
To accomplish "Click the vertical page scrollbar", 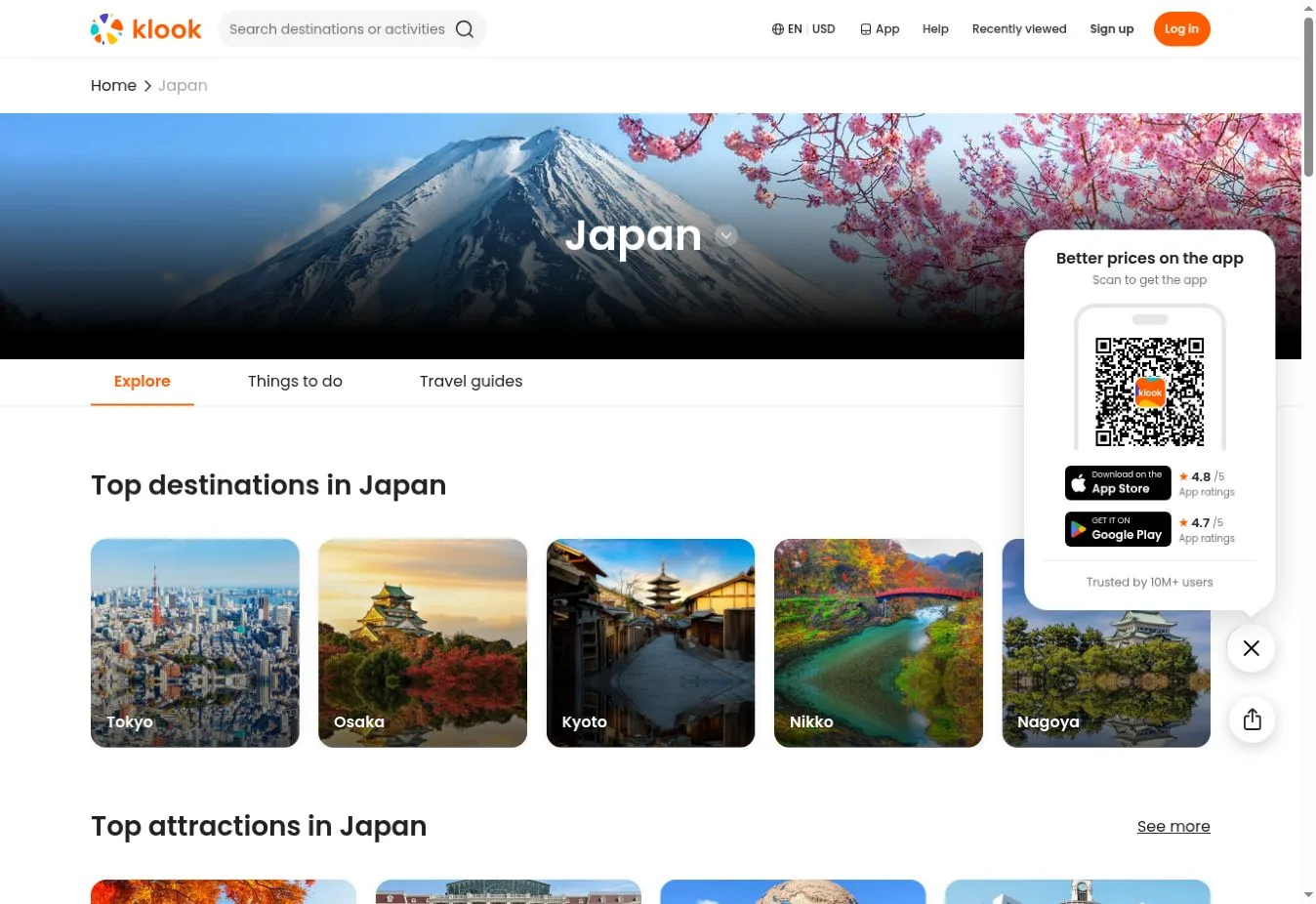I will coord(1308,98).
